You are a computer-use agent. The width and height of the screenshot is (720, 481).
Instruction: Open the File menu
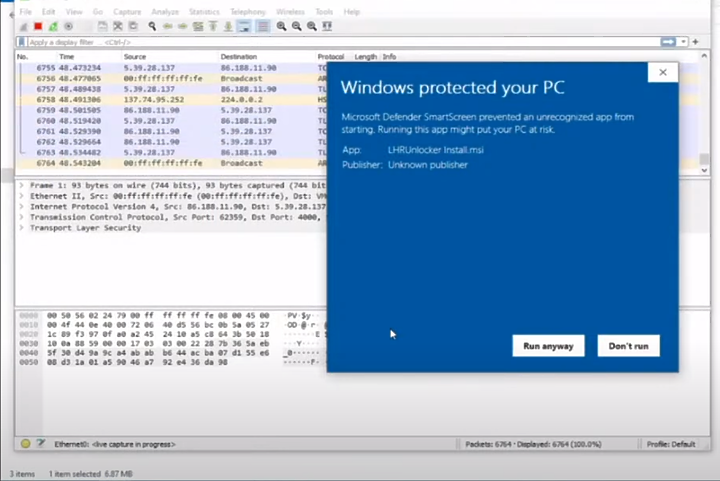tap(26, 11)
